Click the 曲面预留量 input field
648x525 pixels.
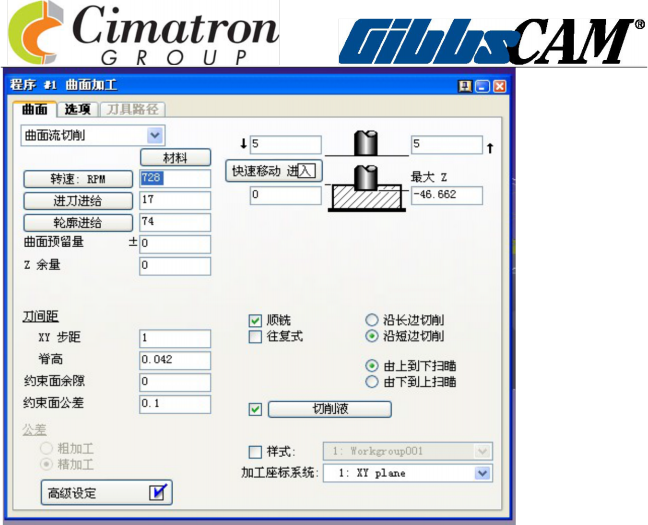175,244
